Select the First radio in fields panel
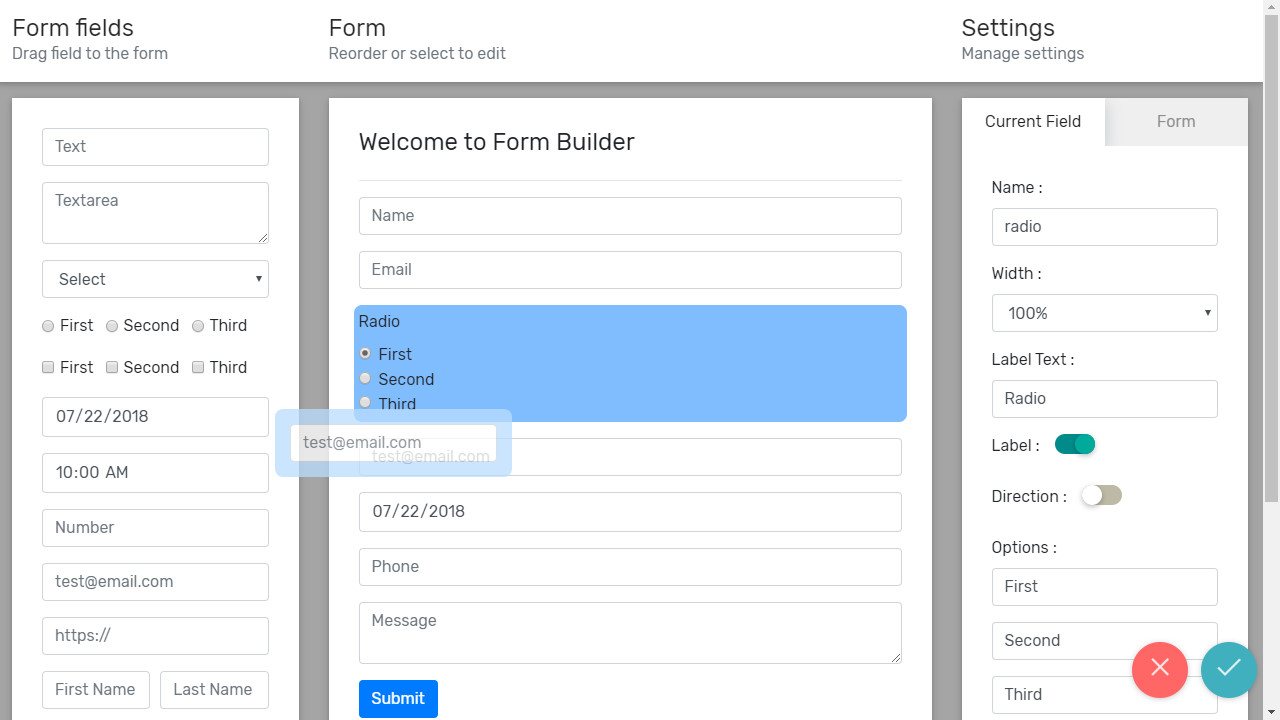The image size is (1280, 720). click(48, 326)
